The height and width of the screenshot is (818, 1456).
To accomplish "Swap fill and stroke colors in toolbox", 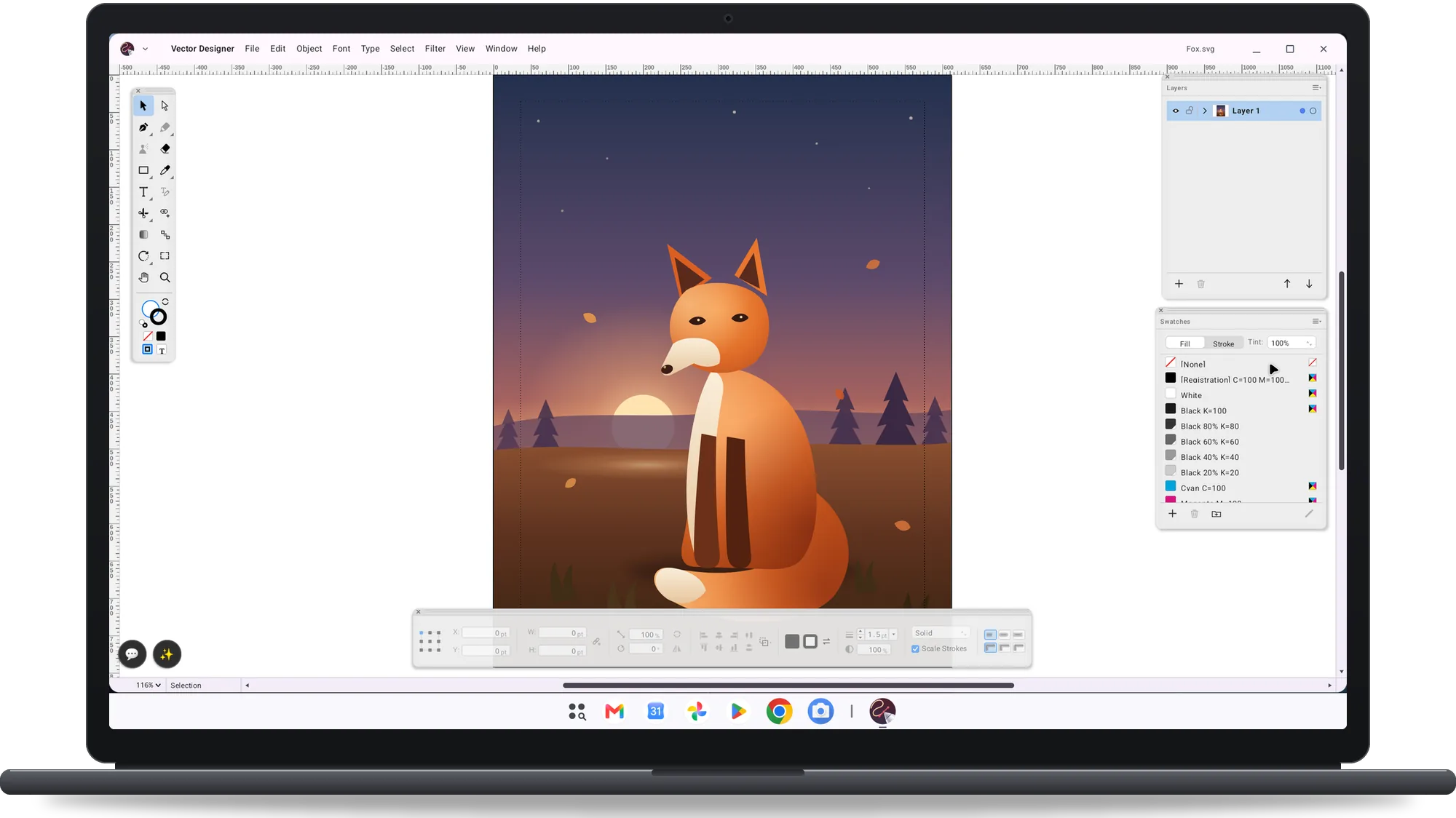I will click(x=166, y=301).
